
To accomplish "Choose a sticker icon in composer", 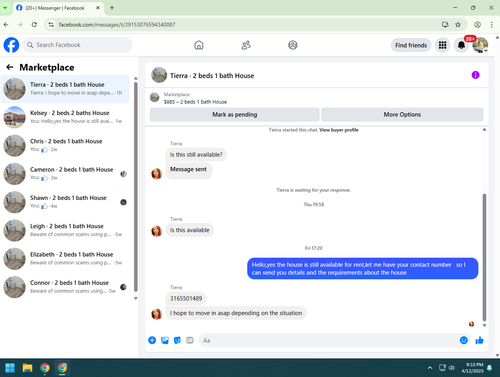I will [177, 340].
